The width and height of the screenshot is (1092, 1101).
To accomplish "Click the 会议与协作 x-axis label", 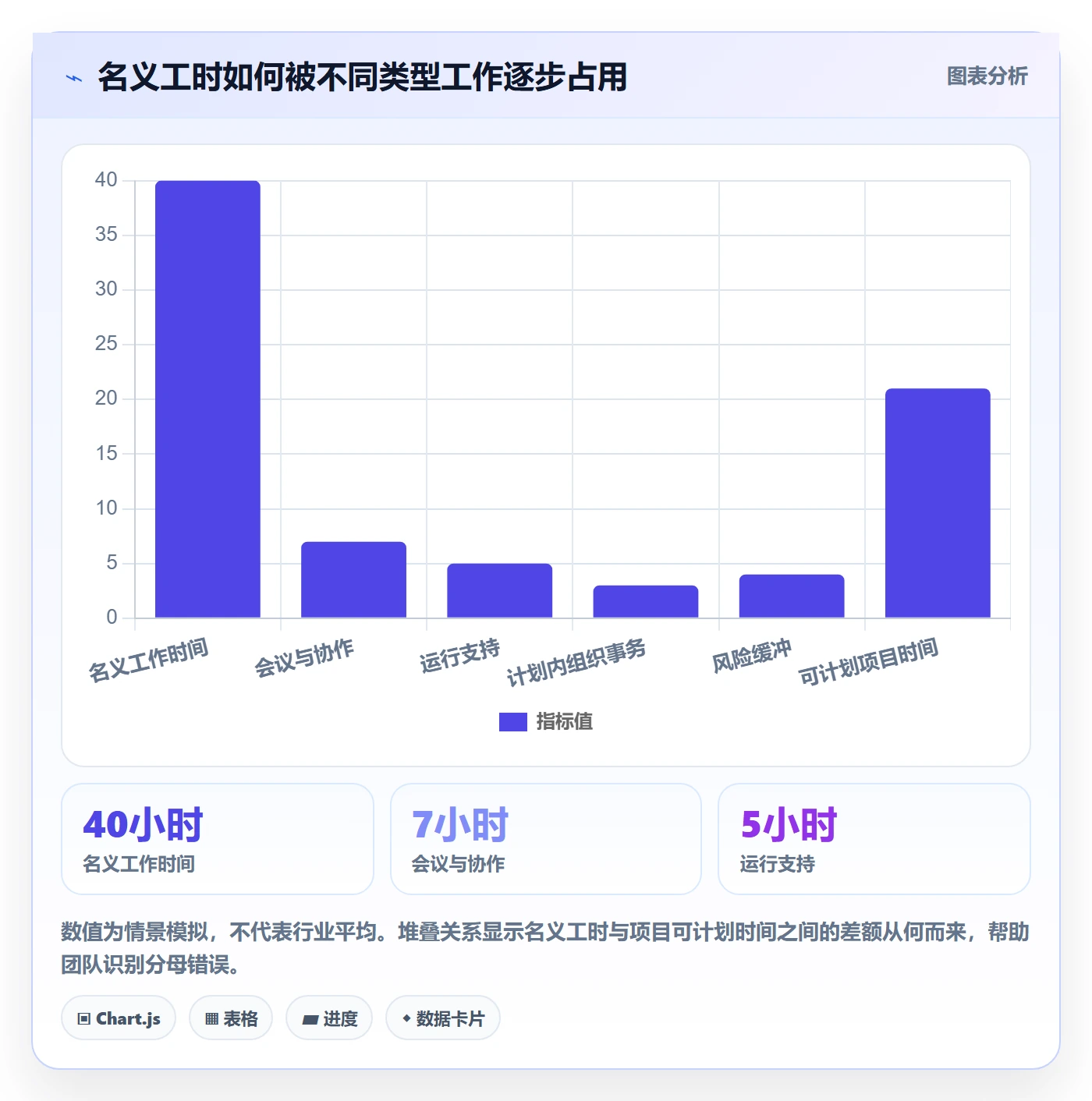I will coord(304,658).
